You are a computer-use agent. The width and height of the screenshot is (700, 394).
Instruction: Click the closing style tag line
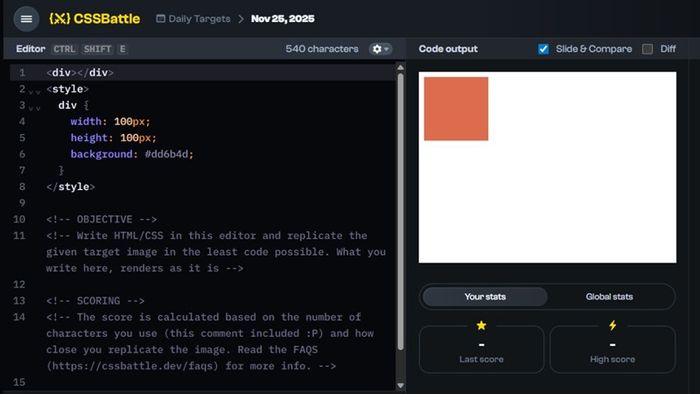click(71, 187)
